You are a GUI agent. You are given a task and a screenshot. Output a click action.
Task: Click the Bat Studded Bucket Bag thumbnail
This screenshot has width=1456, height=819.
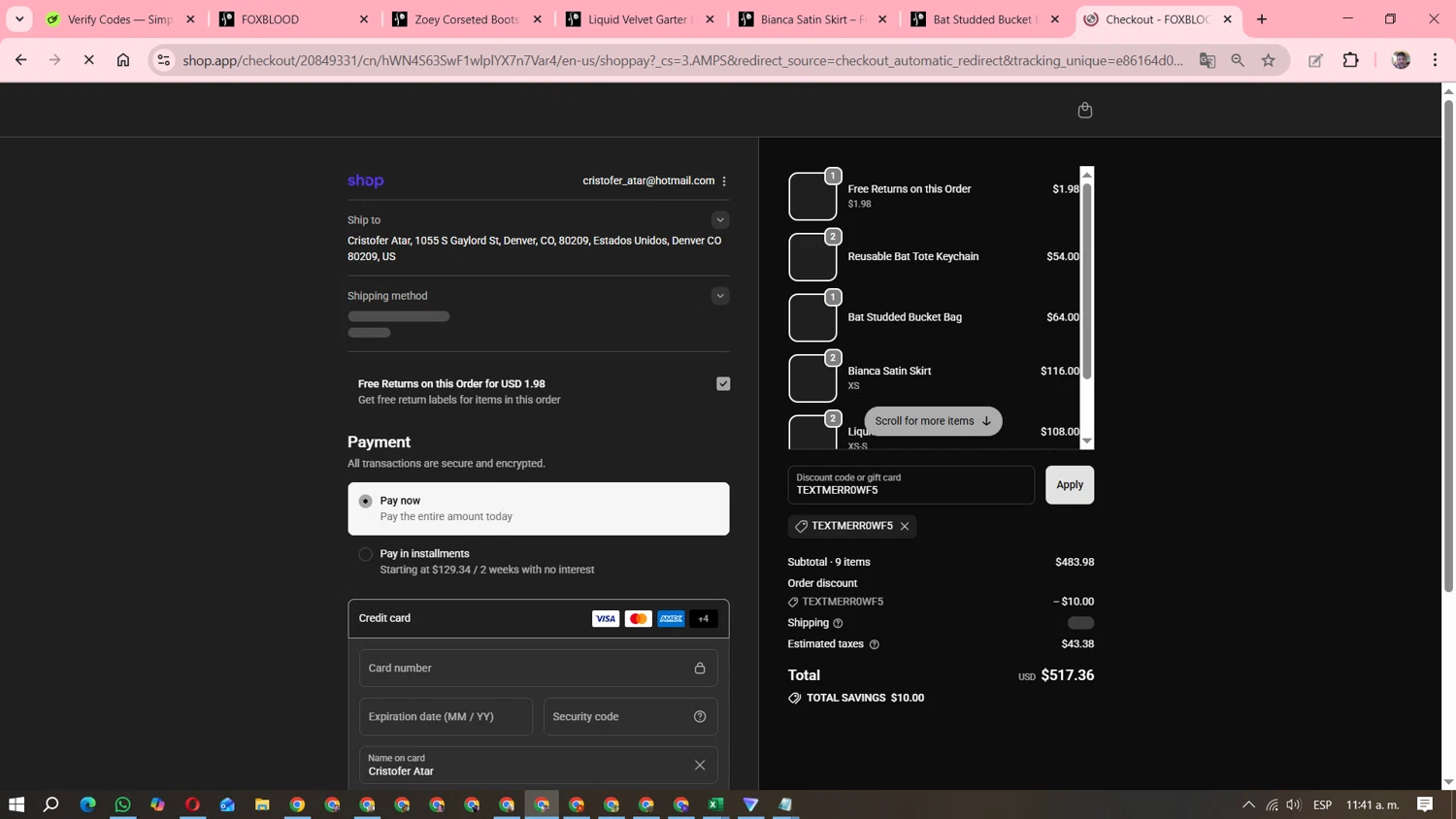click(x=812, y=317)
